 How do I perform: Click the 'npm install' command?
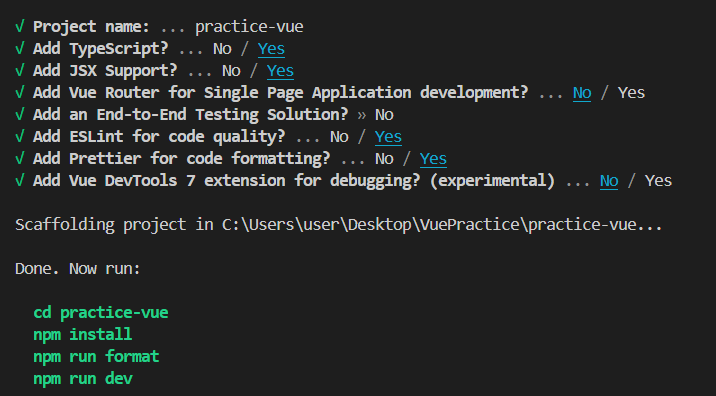click(83, 334)
